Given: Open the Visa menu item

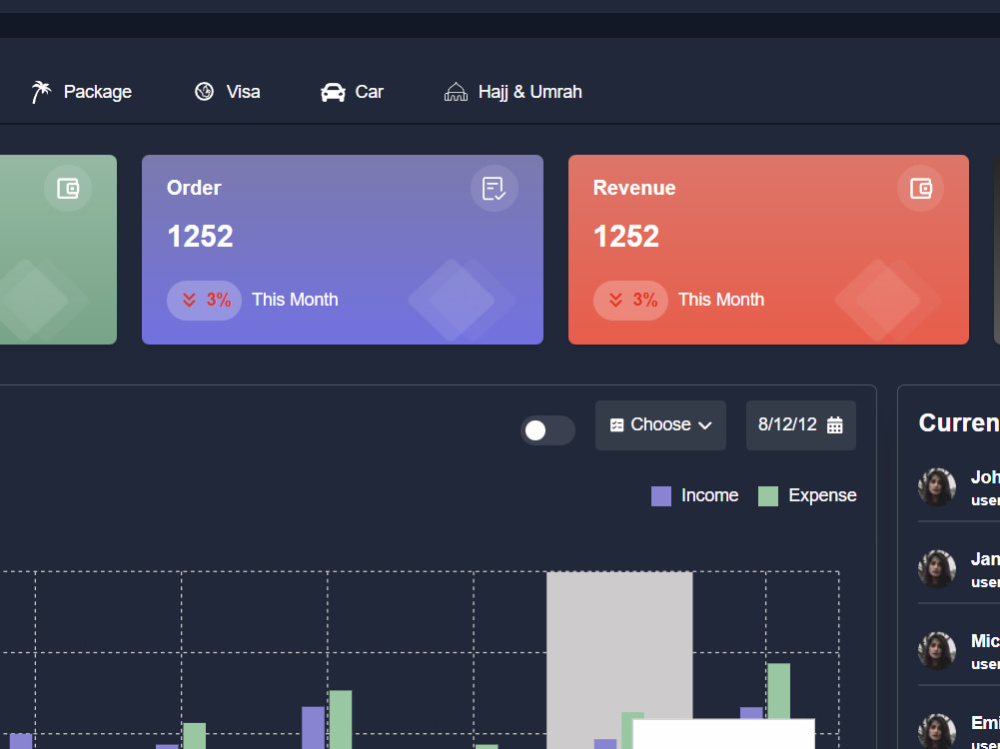Looking at the screenshot, I should [228, 92].
